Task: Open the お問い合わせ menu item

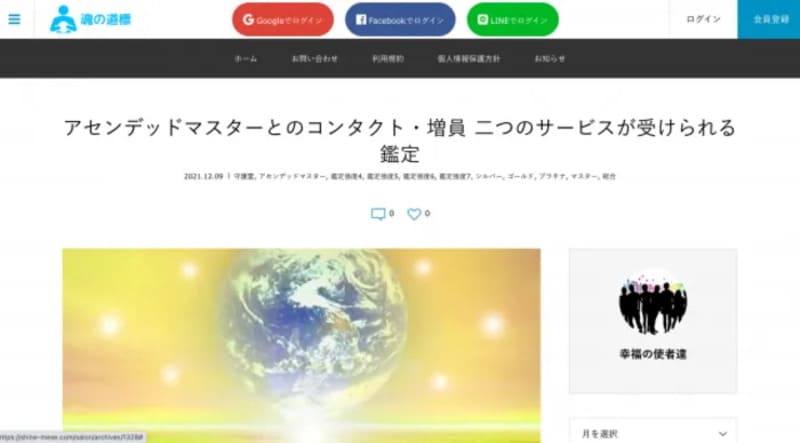Action: tap(314, 59)
